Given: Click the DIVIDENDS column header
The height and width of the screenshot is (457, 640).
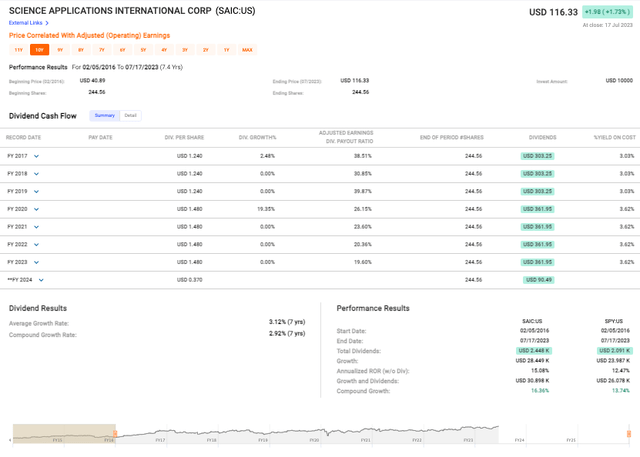Looking at the screenshot, I should click(x=542, y=138).
